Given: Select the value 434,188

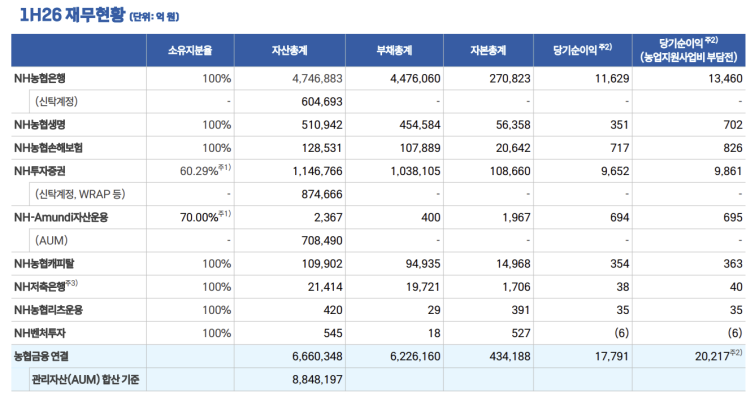Looking at the screenshot, I should pos(510,357).
